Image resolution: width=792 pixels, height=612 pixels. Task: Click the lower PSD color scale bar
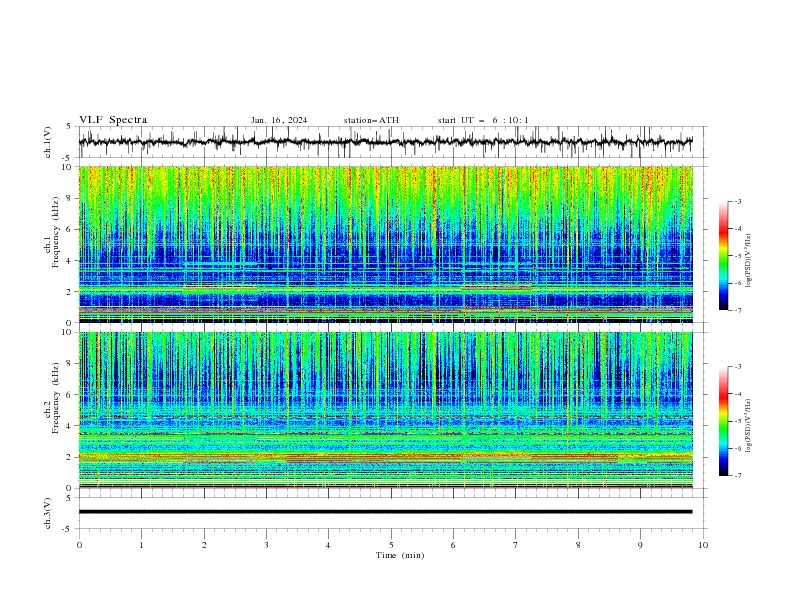coord(724,421)
